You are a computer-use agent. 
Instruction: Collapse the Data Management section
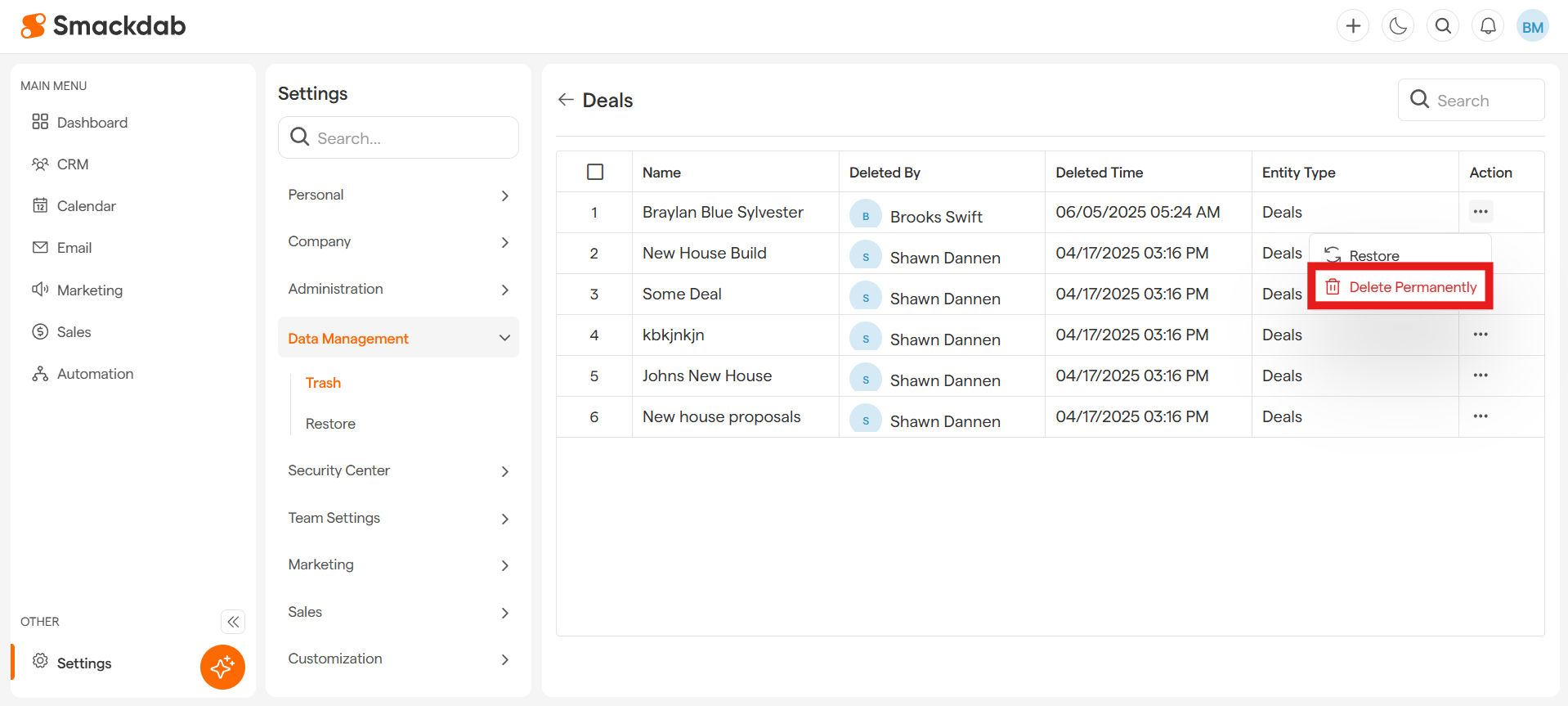coord(398,338)
